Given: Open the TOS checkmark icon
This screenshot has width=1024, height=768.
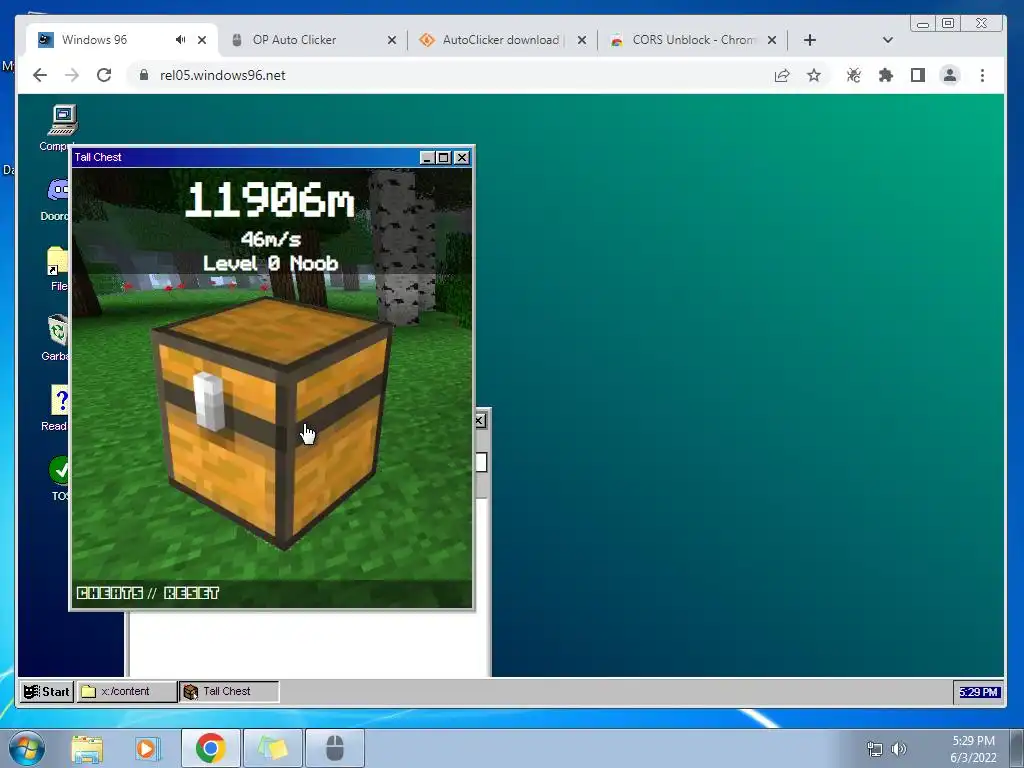Looking at the screenshot, I should pos(59,478).
